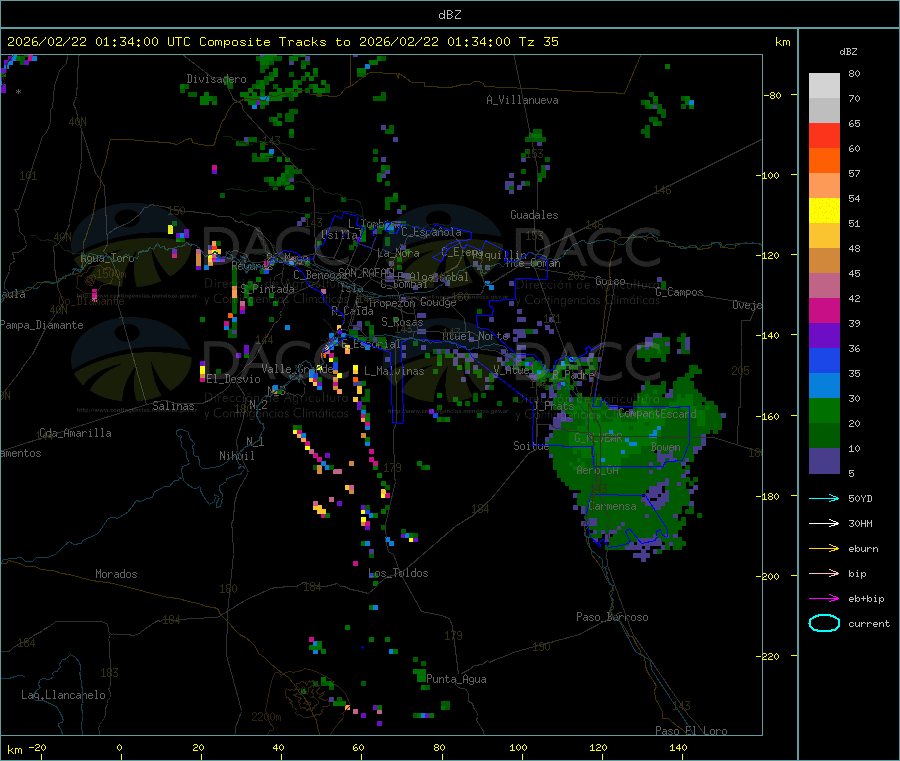Click the 'A_Villanueva' map label
The image size is (900, 761).
click(522, 100)
